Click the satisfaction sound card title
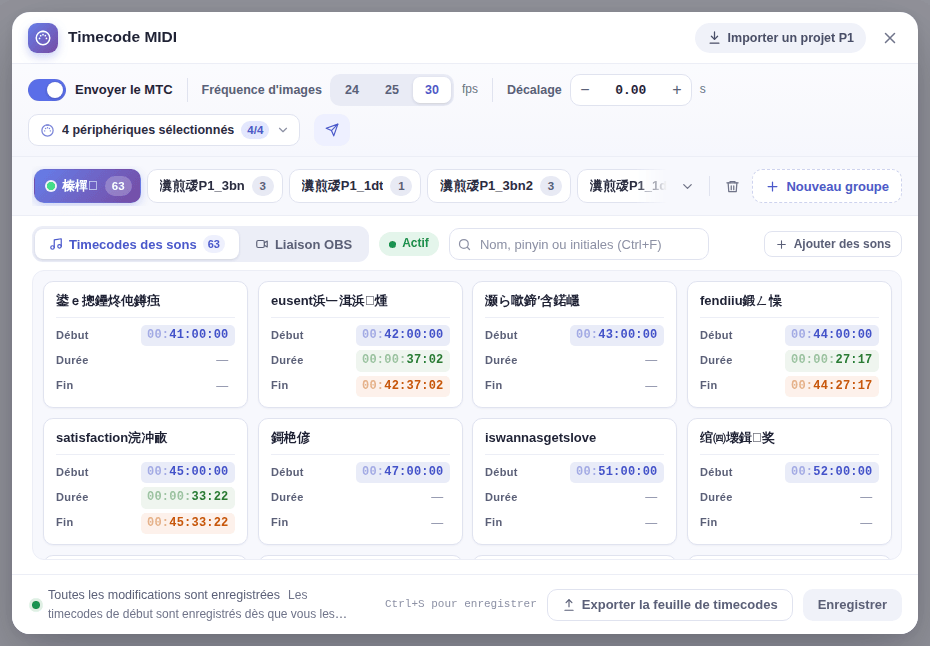This screenshot has height=646, width=930. click(x=112, y=438)
